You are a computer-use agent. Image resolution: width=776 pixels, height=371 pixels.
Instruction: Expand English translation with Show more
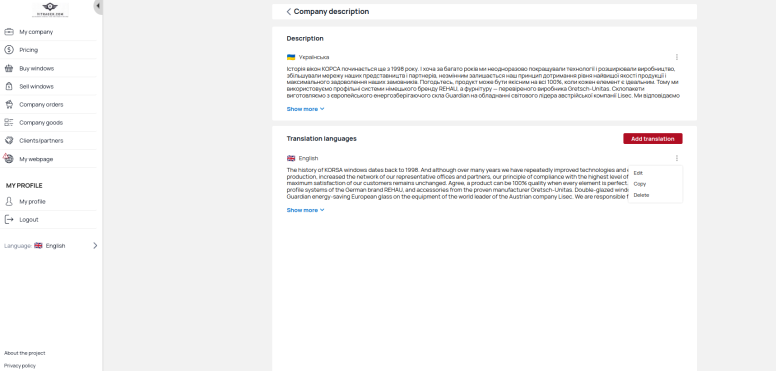pyautogui.click(x=305, y=210)
